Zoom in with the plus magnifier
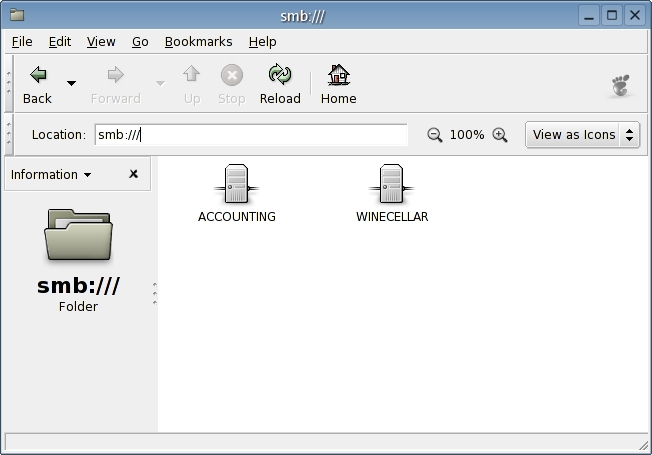Image resolution: width=652 pixels, height=455 pixels. pyautogui.click(x=500, y=135)
